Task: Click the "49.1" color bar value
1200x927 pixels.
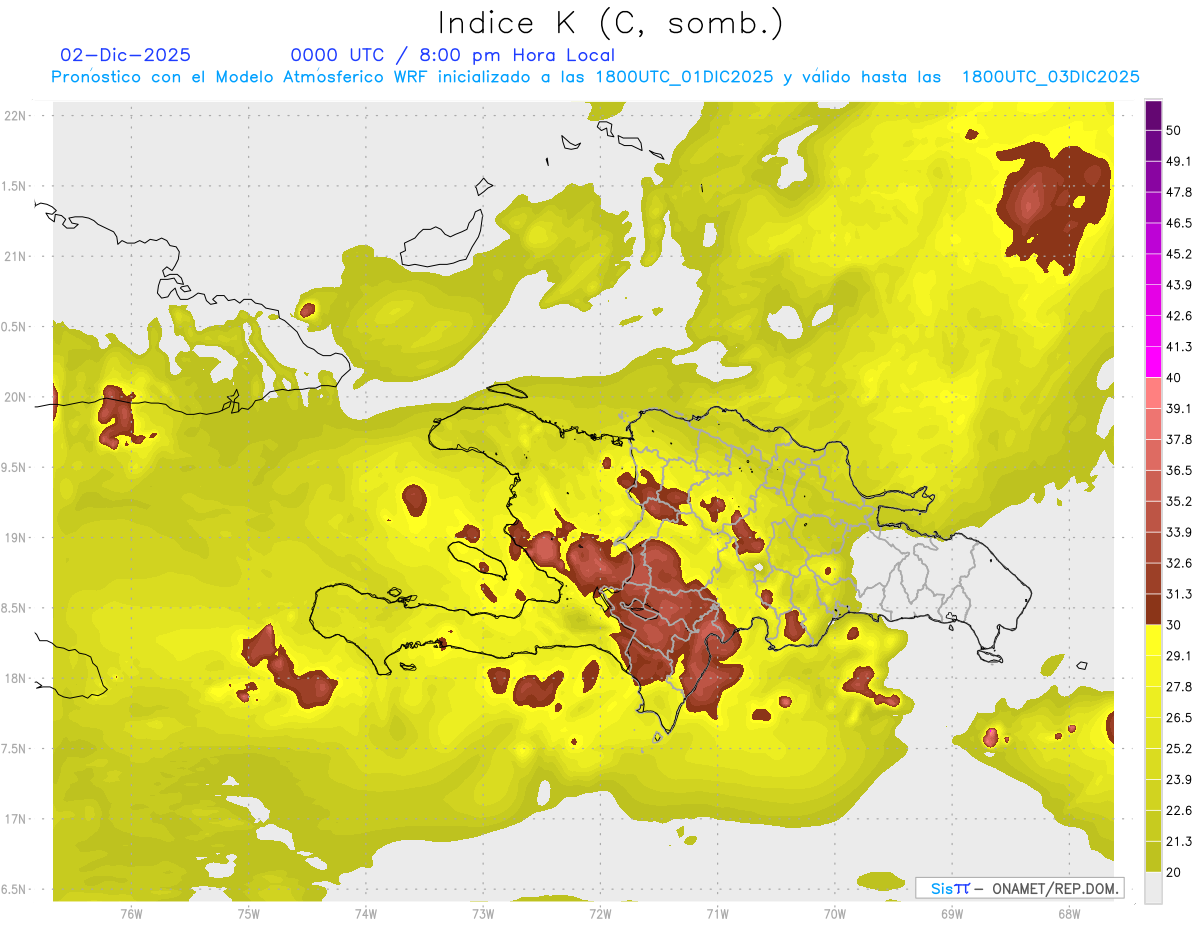Action: [x=1179, y=161]
